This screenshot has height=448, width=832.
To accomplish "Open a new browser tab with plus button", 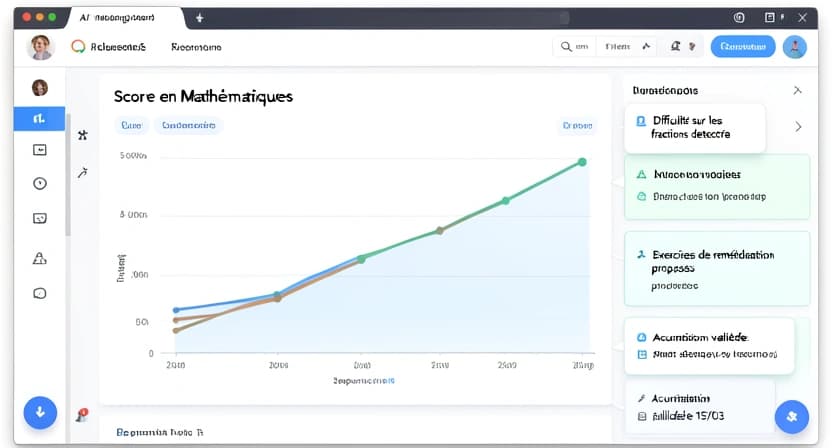I will point(199,18).
